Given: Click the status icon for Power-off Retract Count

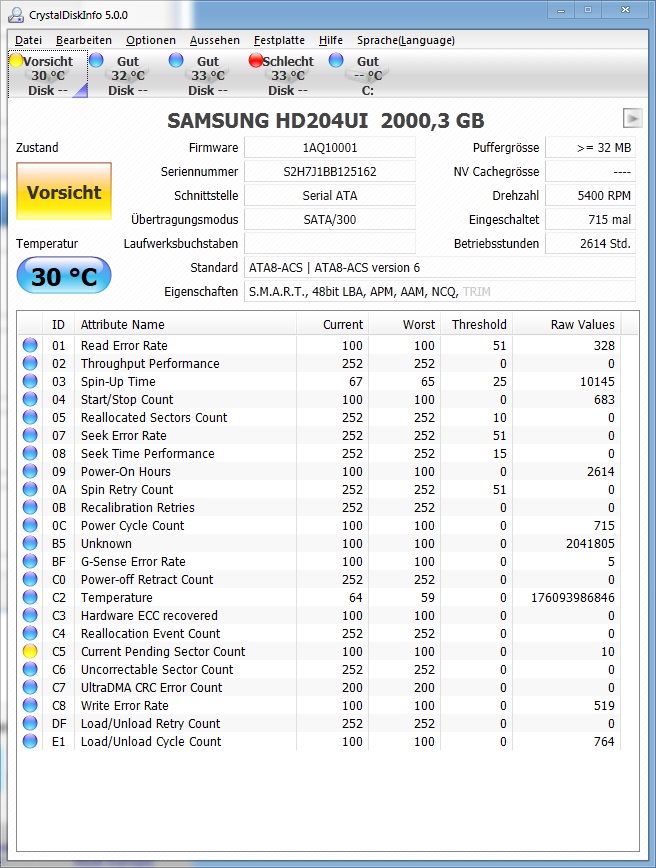Looking at the screenshot, I should pyautogui.click(x=30, y=579).
